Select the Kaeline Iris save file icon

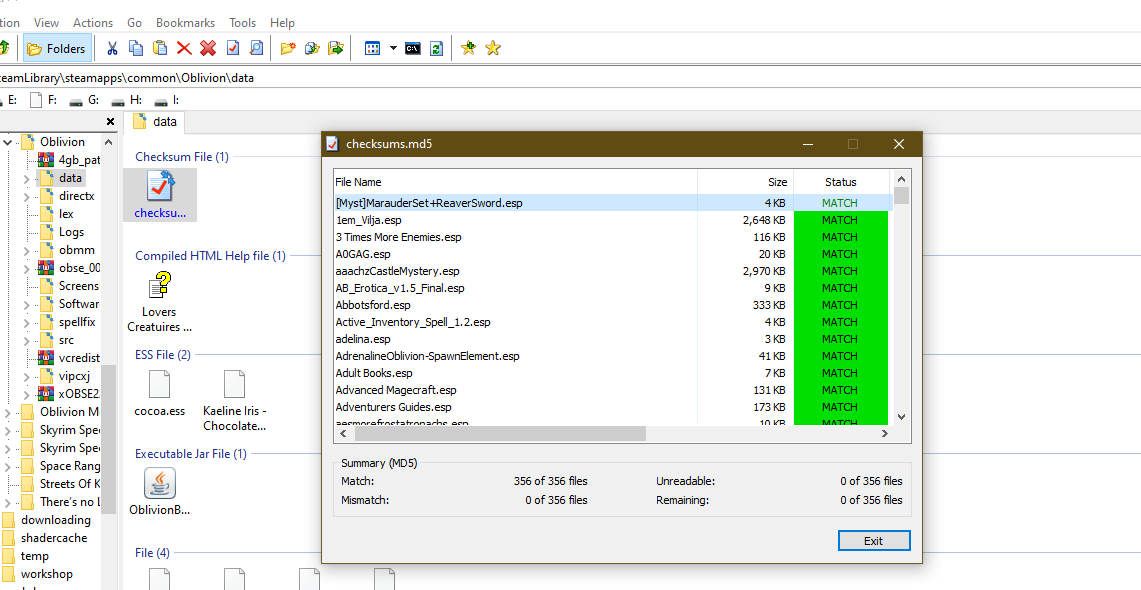click(234, 384)
